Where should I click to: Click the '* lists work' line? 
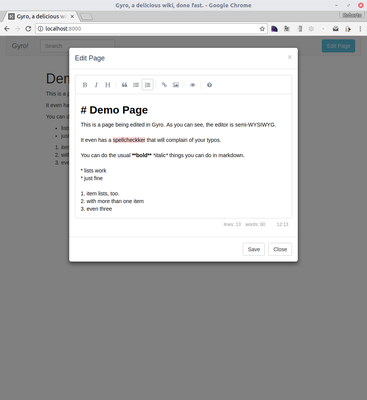point(94,171)
